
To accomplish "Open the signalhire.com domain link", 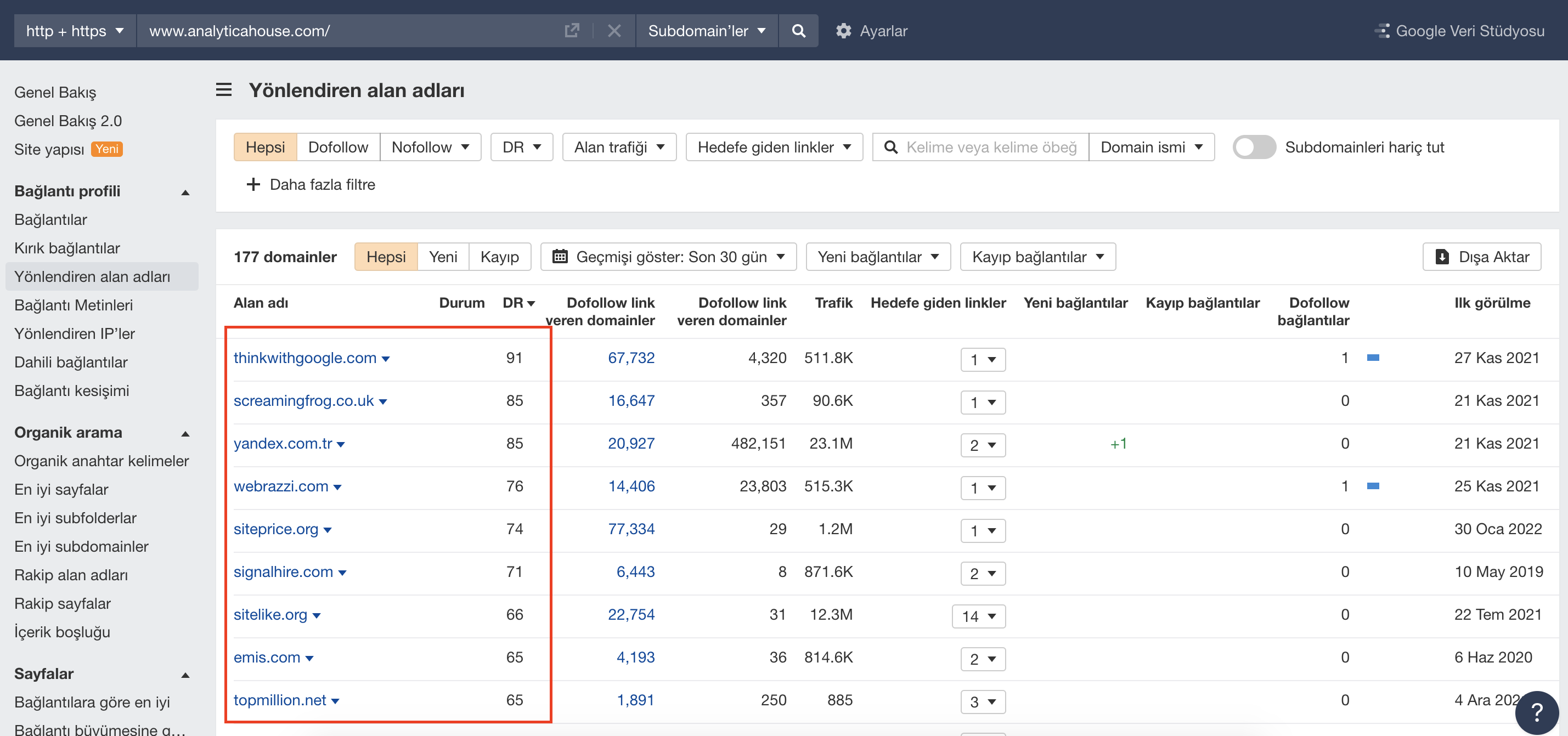I will coord(284,572).
